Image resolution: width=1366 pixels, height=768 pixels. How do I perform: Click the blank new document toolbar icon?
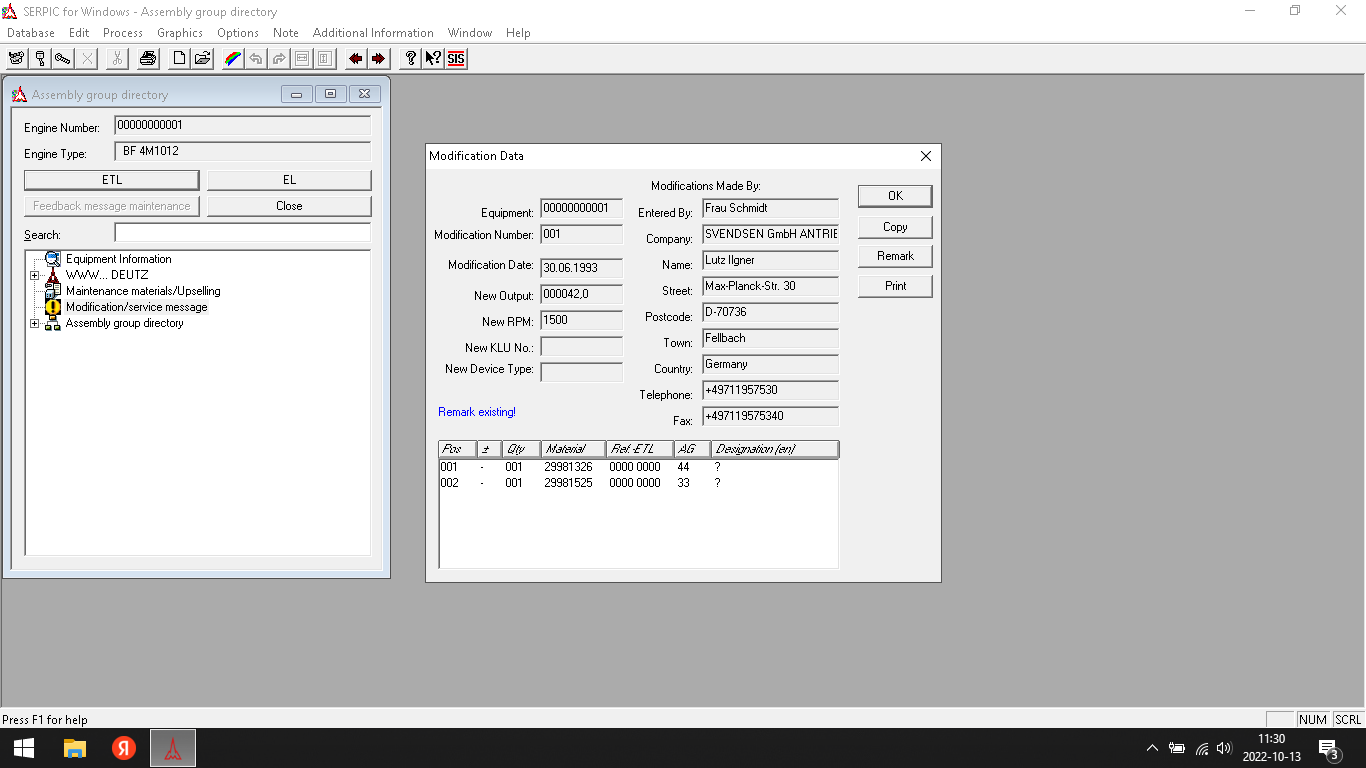[179, 59]
